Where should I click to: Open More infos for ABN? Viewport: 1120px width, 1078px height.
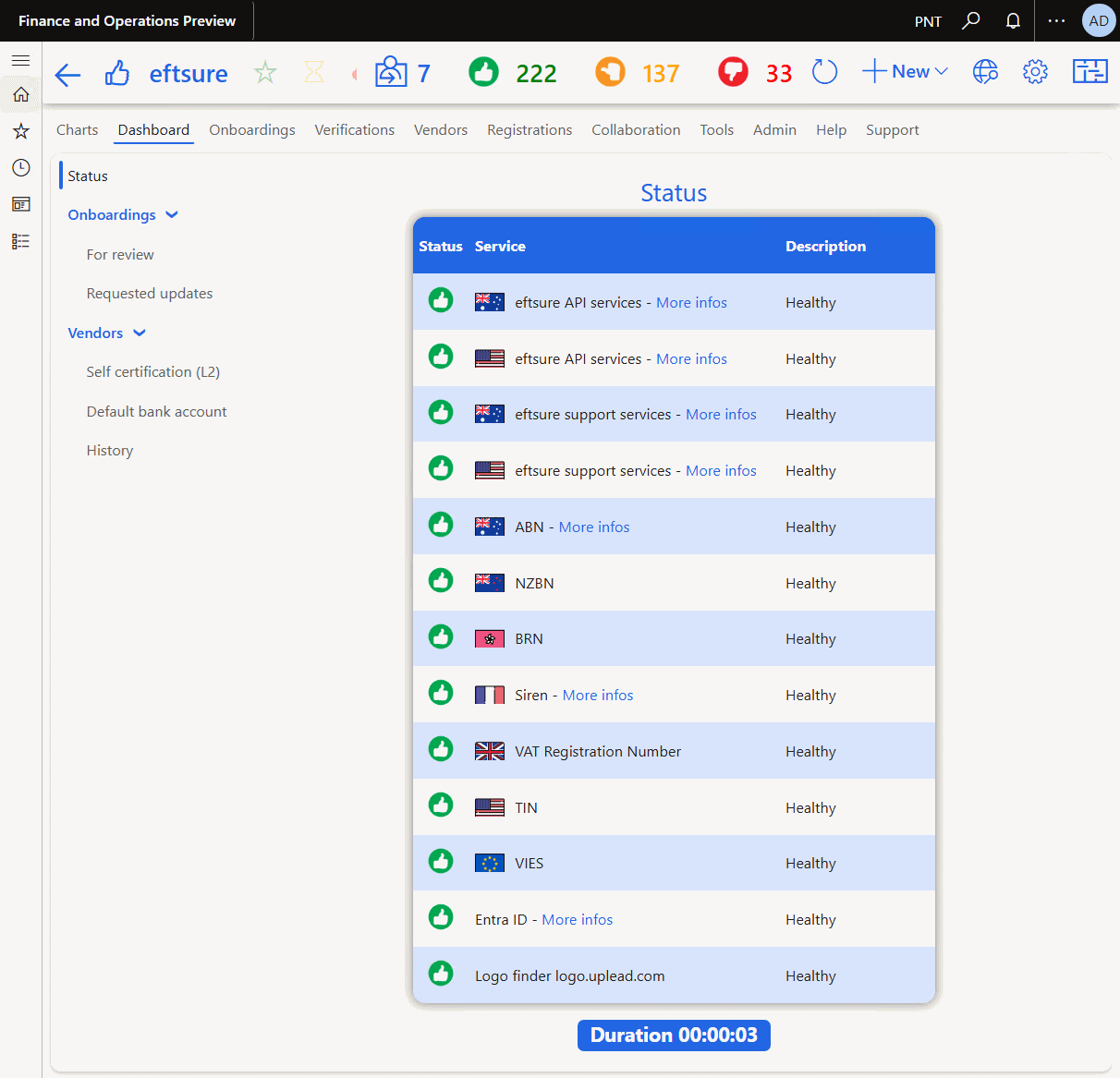click(594, 527)
